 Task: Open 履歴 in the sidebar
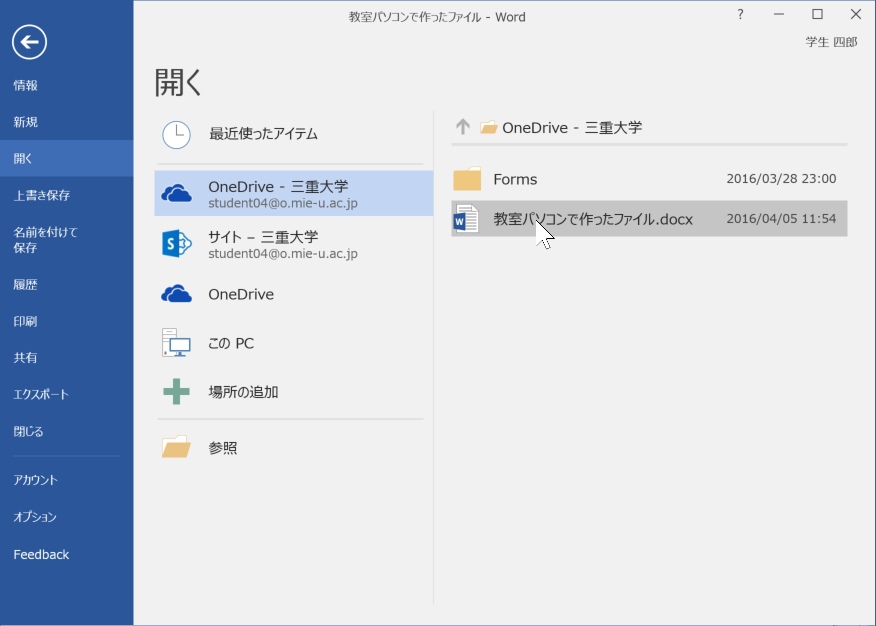tap(26, 285)
